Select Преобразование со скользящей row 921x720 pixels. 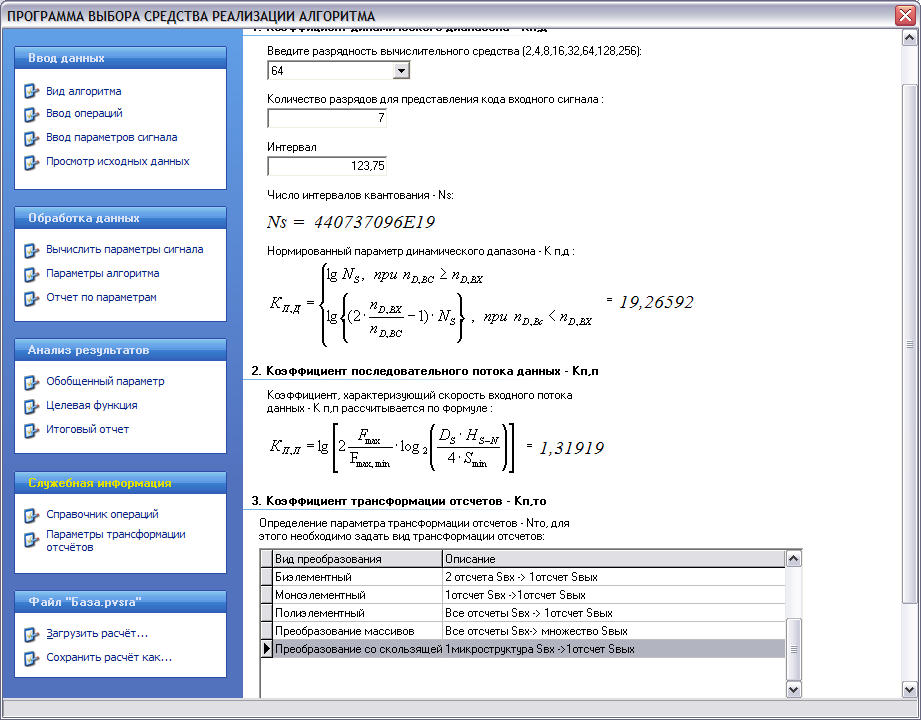point(522,649)
